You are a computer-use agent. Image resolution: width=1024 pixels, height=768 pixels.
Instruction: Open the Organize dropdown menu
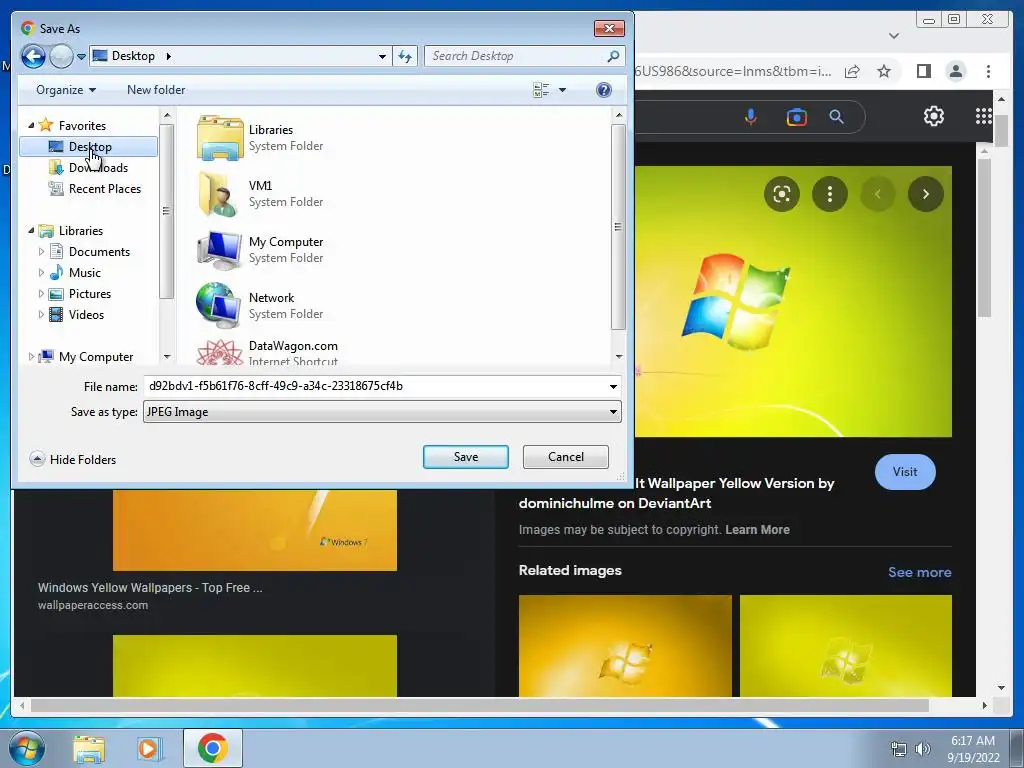(66, 90)
